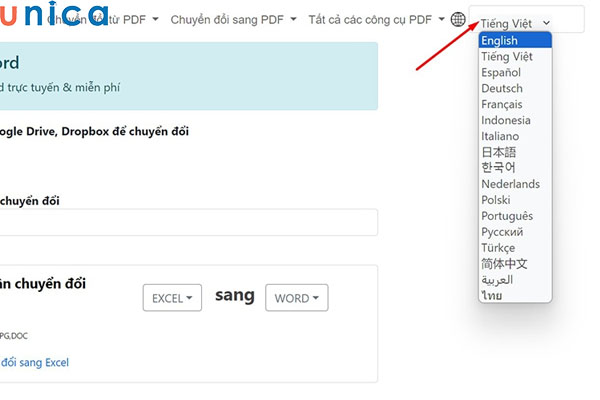Select Deutsch language option
This screenshot has width=600, height=400.
click(515, 89)
